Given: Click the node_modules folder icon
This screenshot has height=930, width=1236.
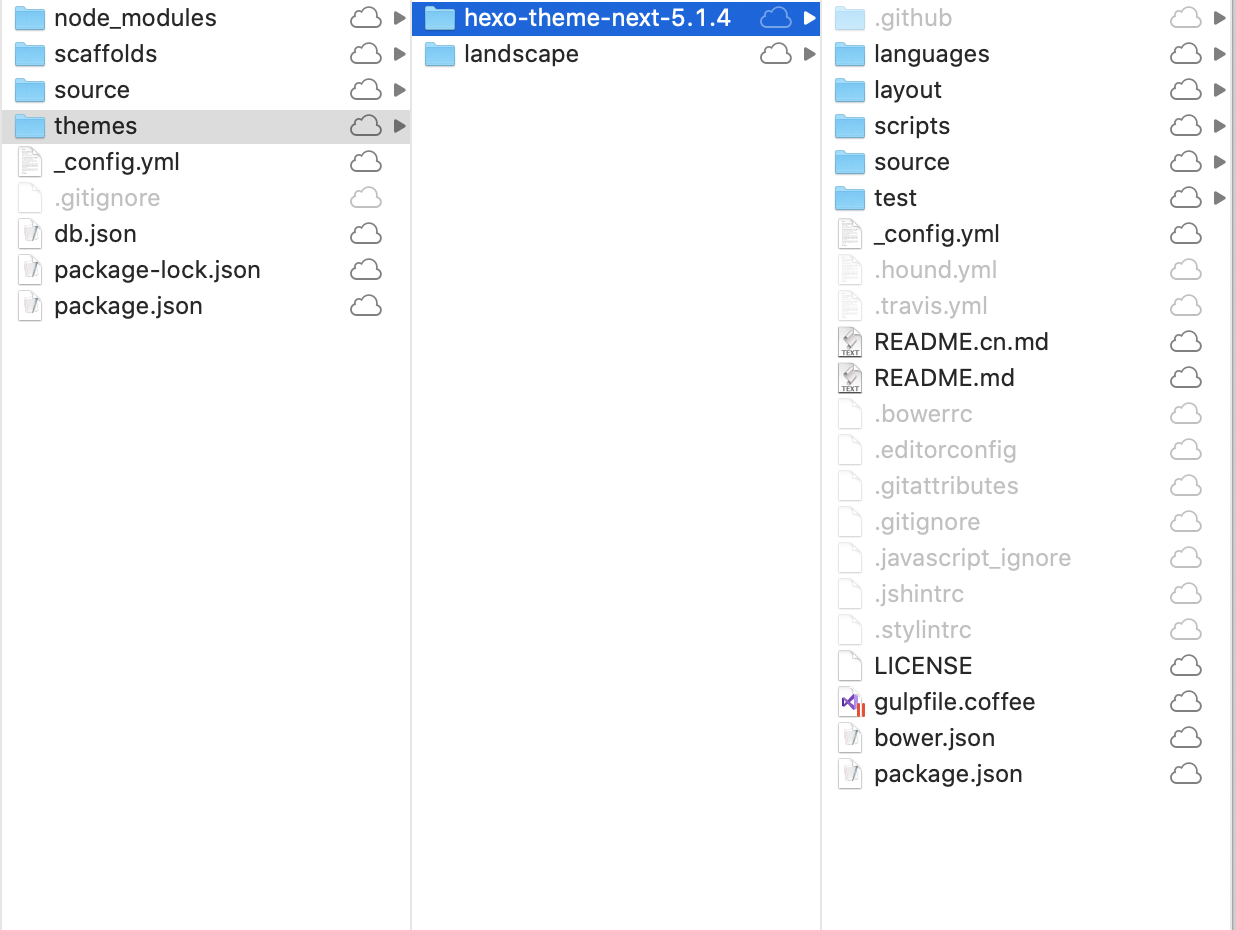Looking at the screenshot, I should pos(30,18).
